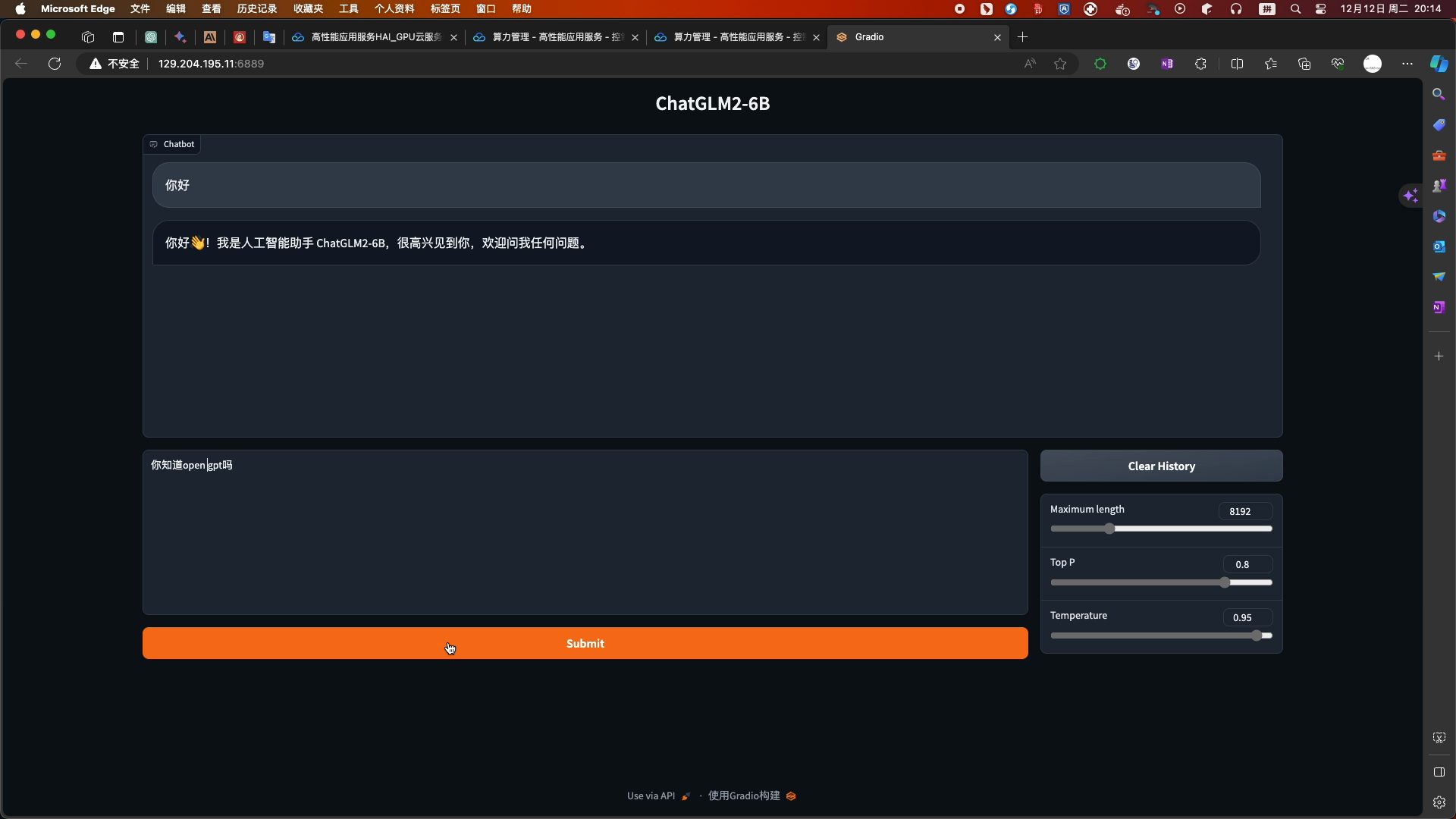
Task: Click the Temperature slider handle
Action: pos(1257,635)
